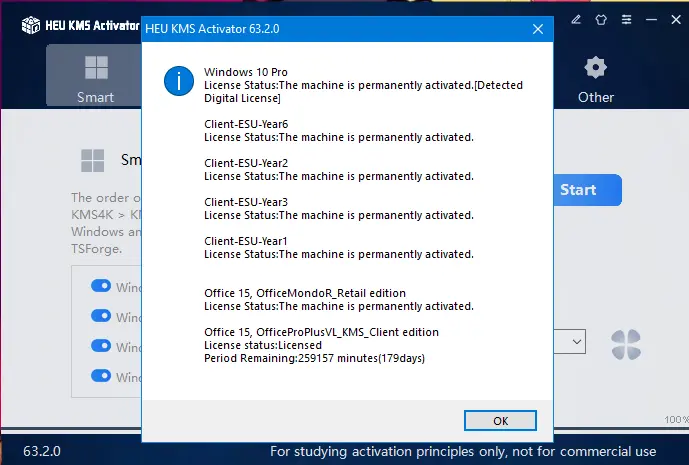Image resolution: width=689 pixels, height=465 pixels.
Task: Click 'Office 15, OfficeMondoR_Retail edition' text
Action: tap(305, 293)
